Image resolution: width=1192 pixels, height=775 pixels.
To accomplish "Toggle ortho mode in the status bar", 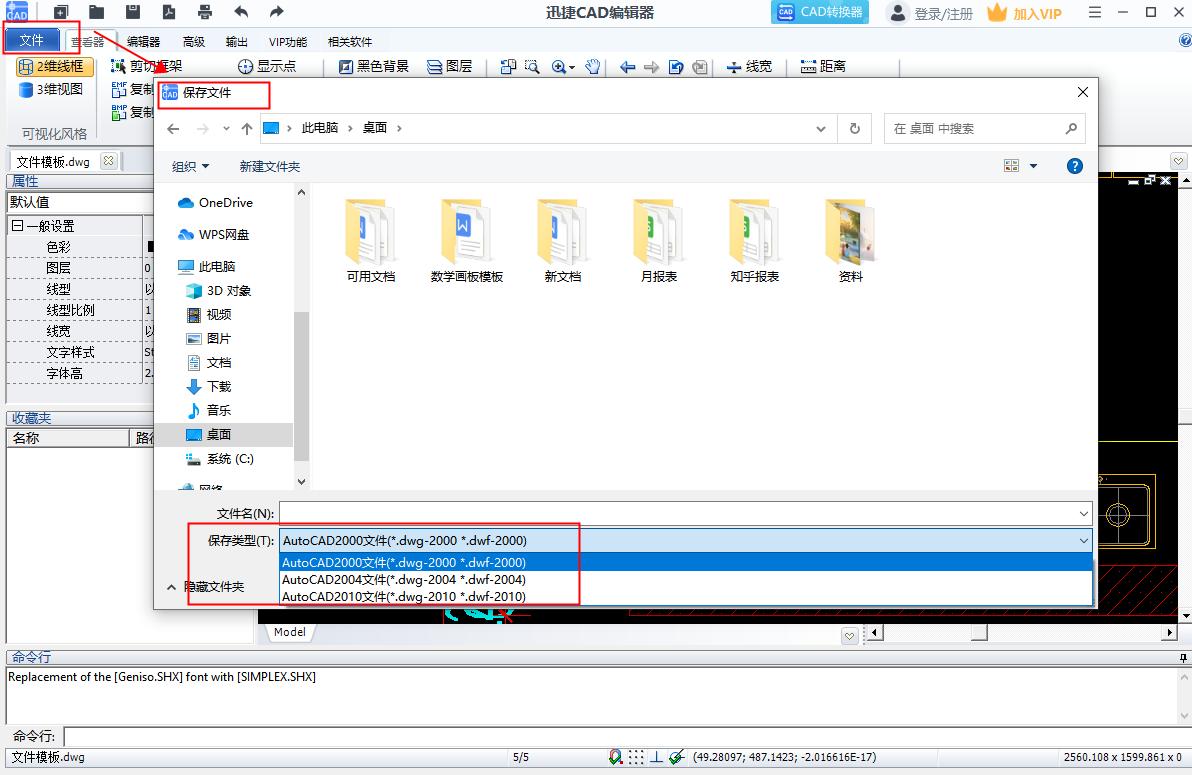I will (x=656, y=757).
